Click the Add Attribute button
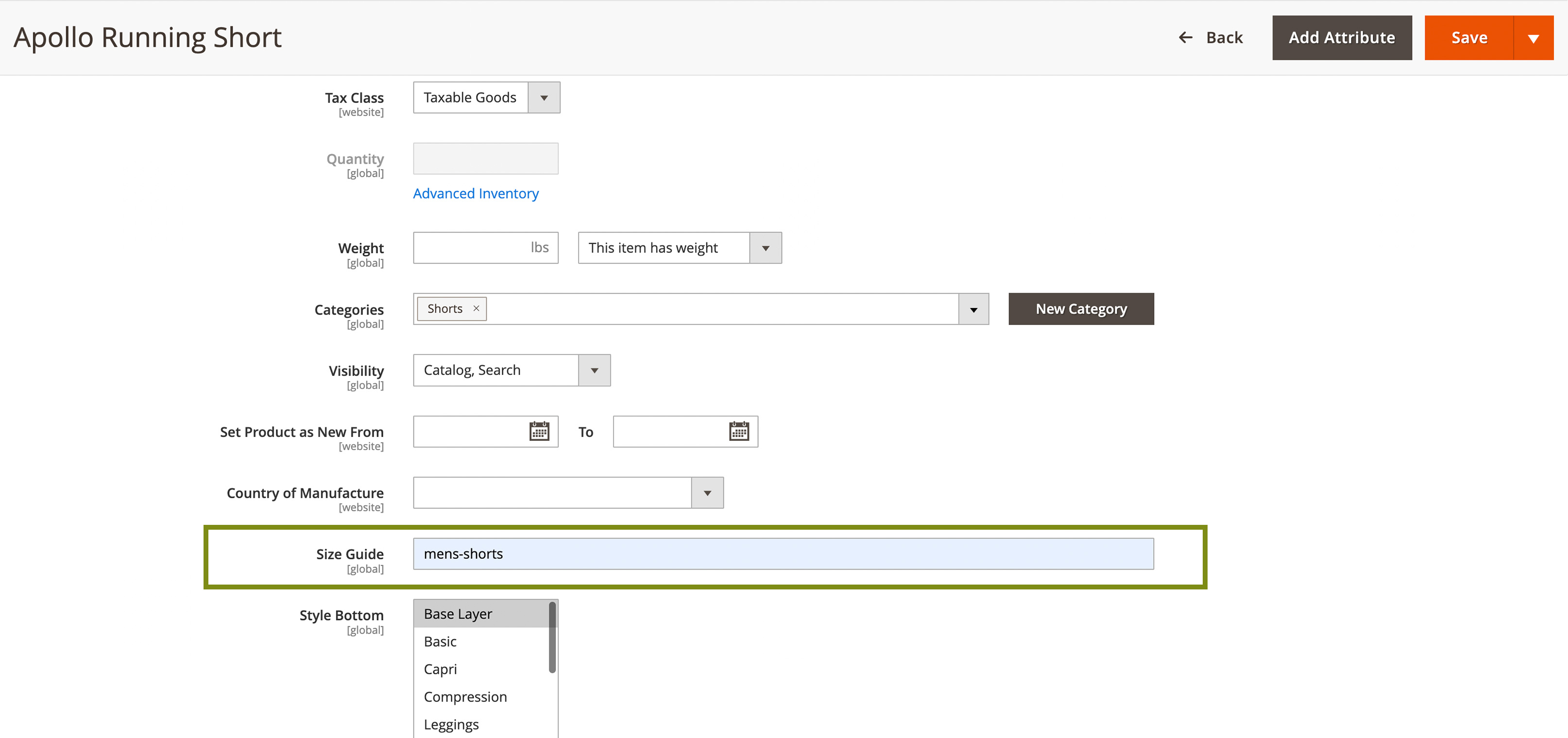1568x738 pixels. 1341,38
